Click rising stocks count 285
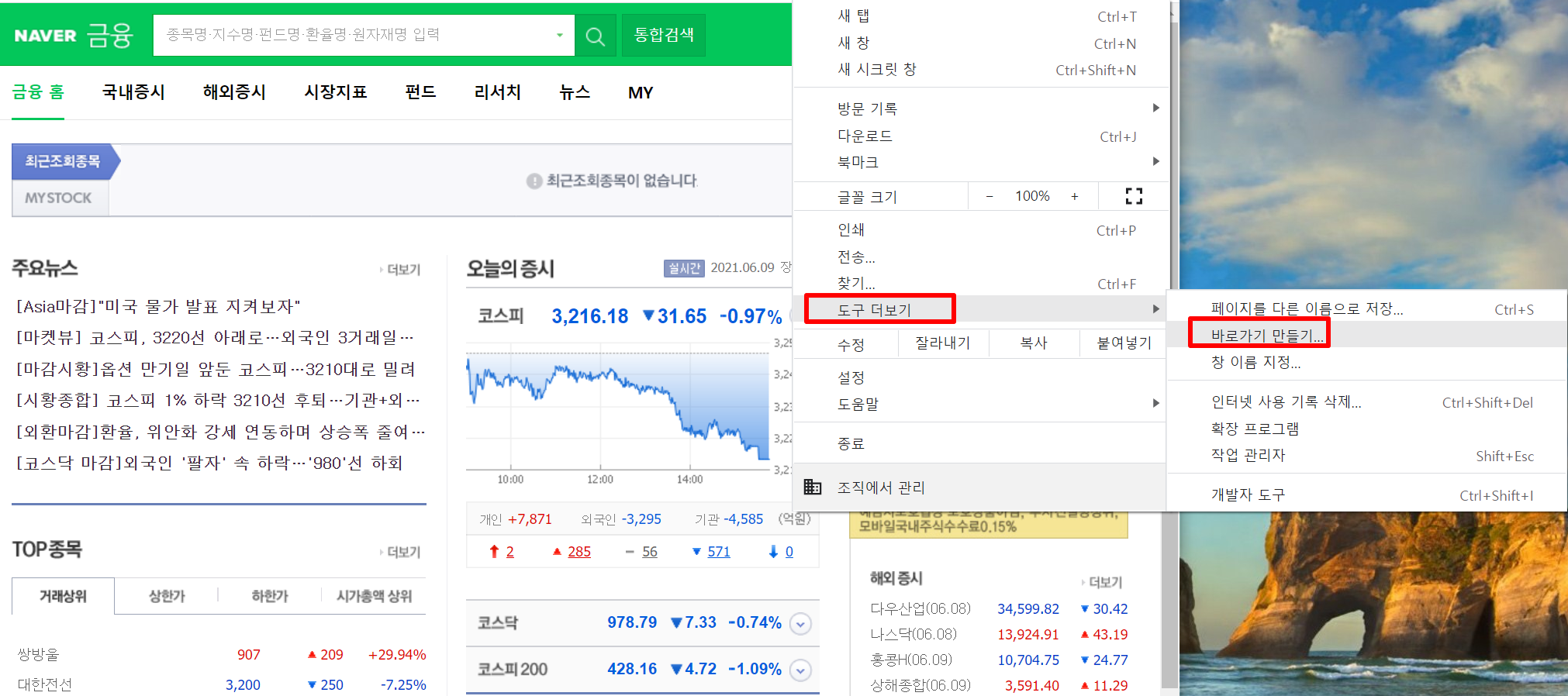Image resolution: width=1568 pixels, height=696 pixels. tap(579, 551)
